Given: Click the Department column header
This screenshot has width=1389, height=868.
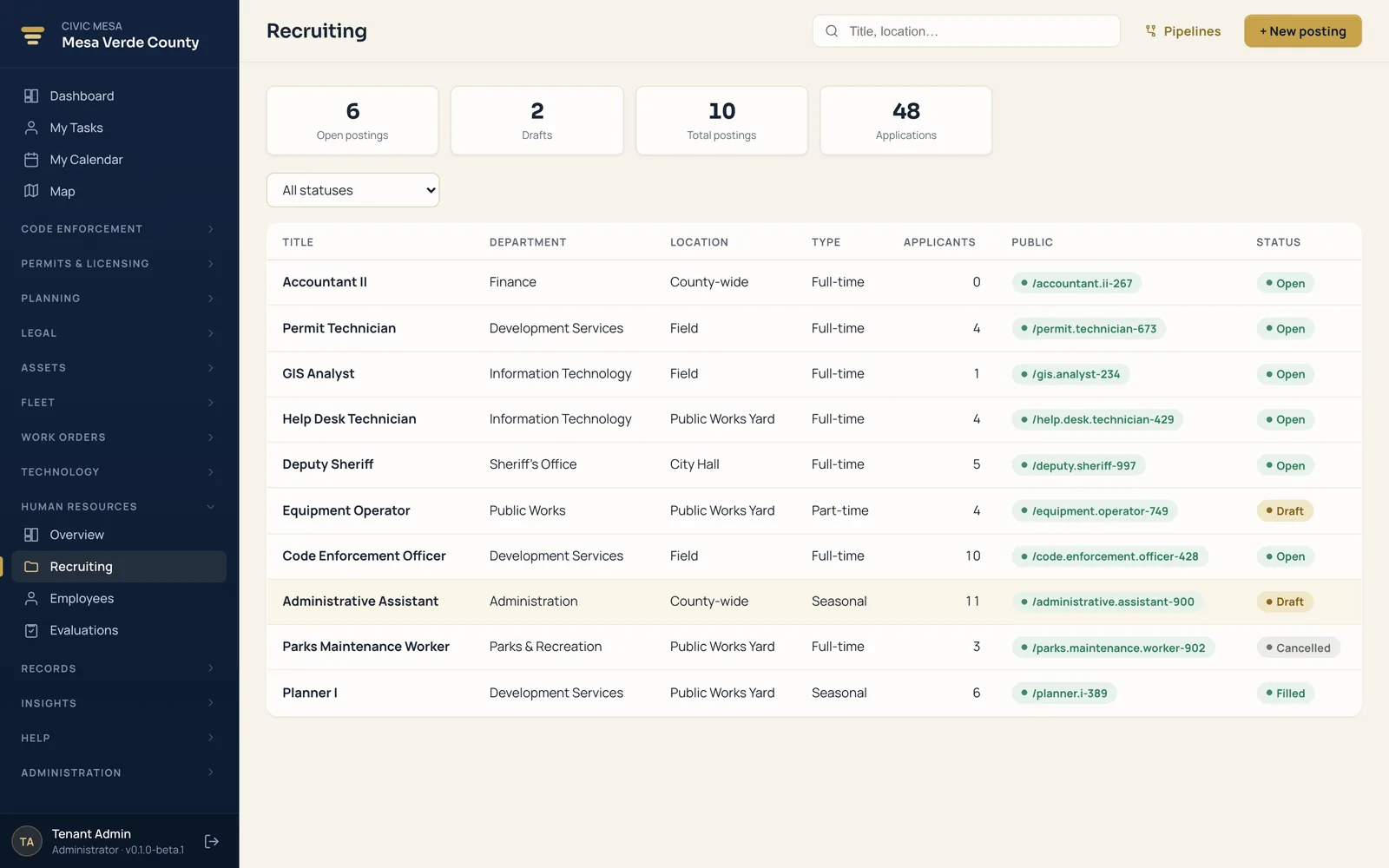Looking at the screenshot, I should point(528,242).
